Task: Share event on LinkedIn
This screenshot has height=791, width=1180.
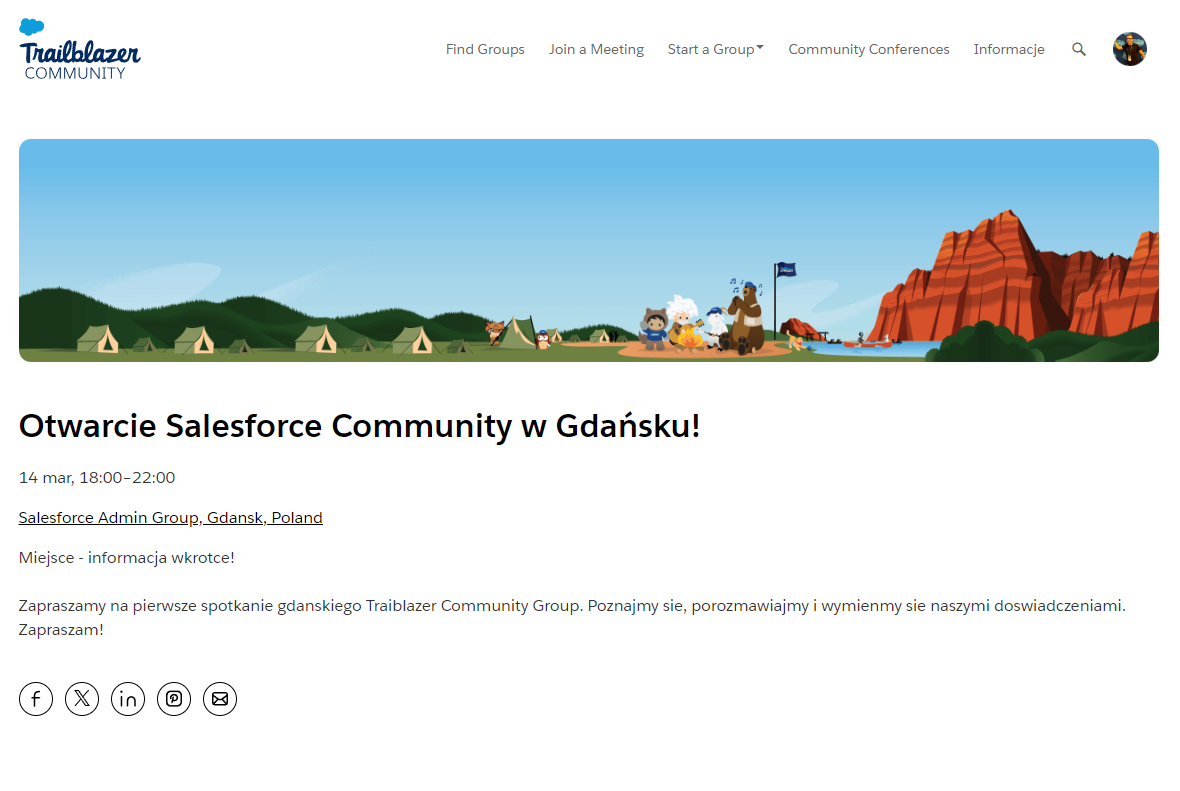Action: 128,699
